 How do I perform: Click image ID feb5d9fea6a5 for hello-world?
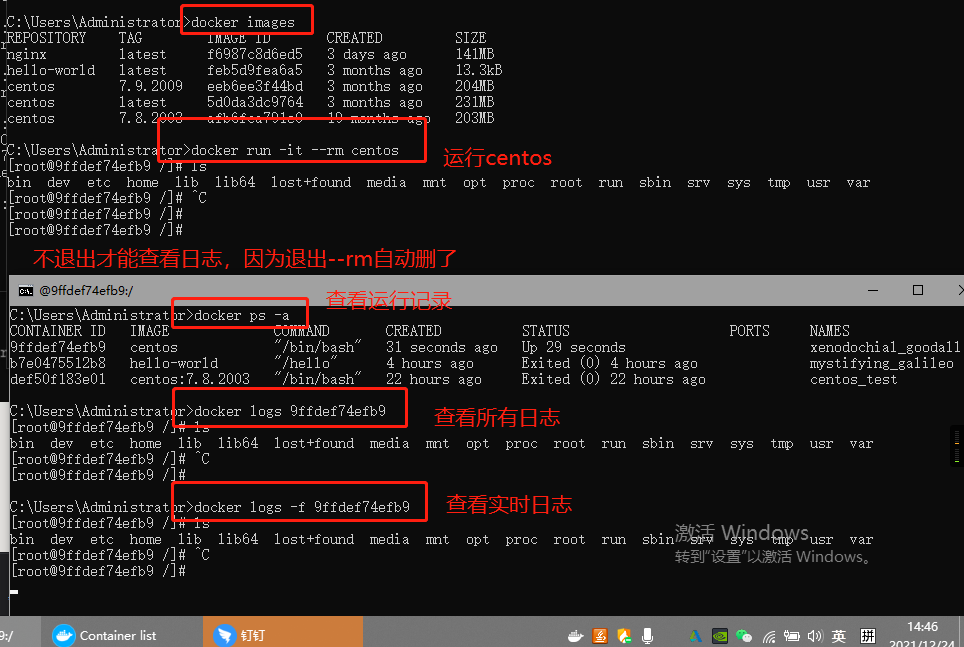[255, 70]
